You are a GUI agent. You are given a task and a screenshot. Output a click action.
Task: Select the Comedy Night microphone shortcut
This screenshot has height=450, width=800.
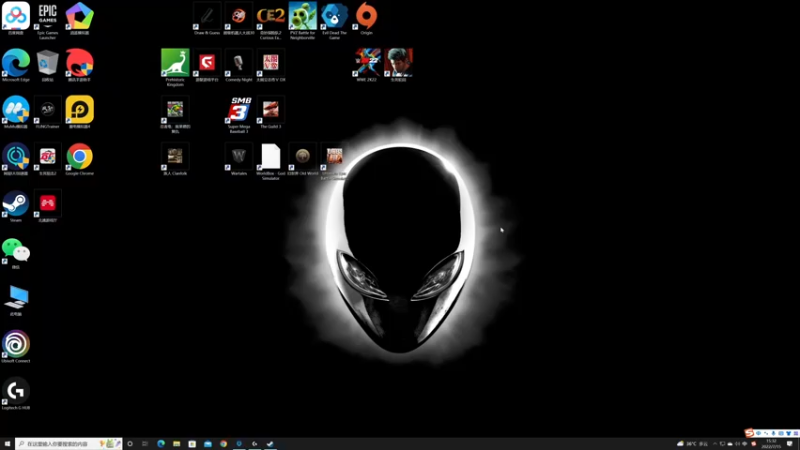(x=239, y=65)
